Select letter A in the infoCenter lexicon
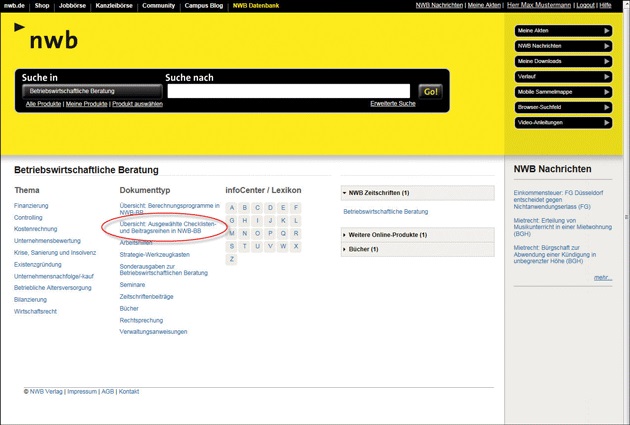The image size is (630, 425). pyautogui.click(x=232, y=208)
